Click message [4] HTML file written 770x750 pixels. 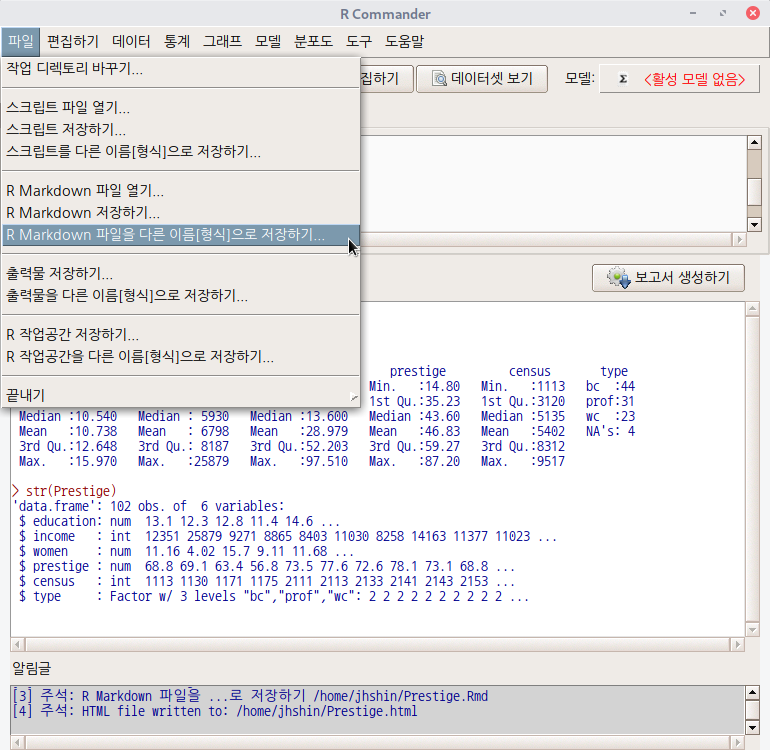(x=215, y=711)
